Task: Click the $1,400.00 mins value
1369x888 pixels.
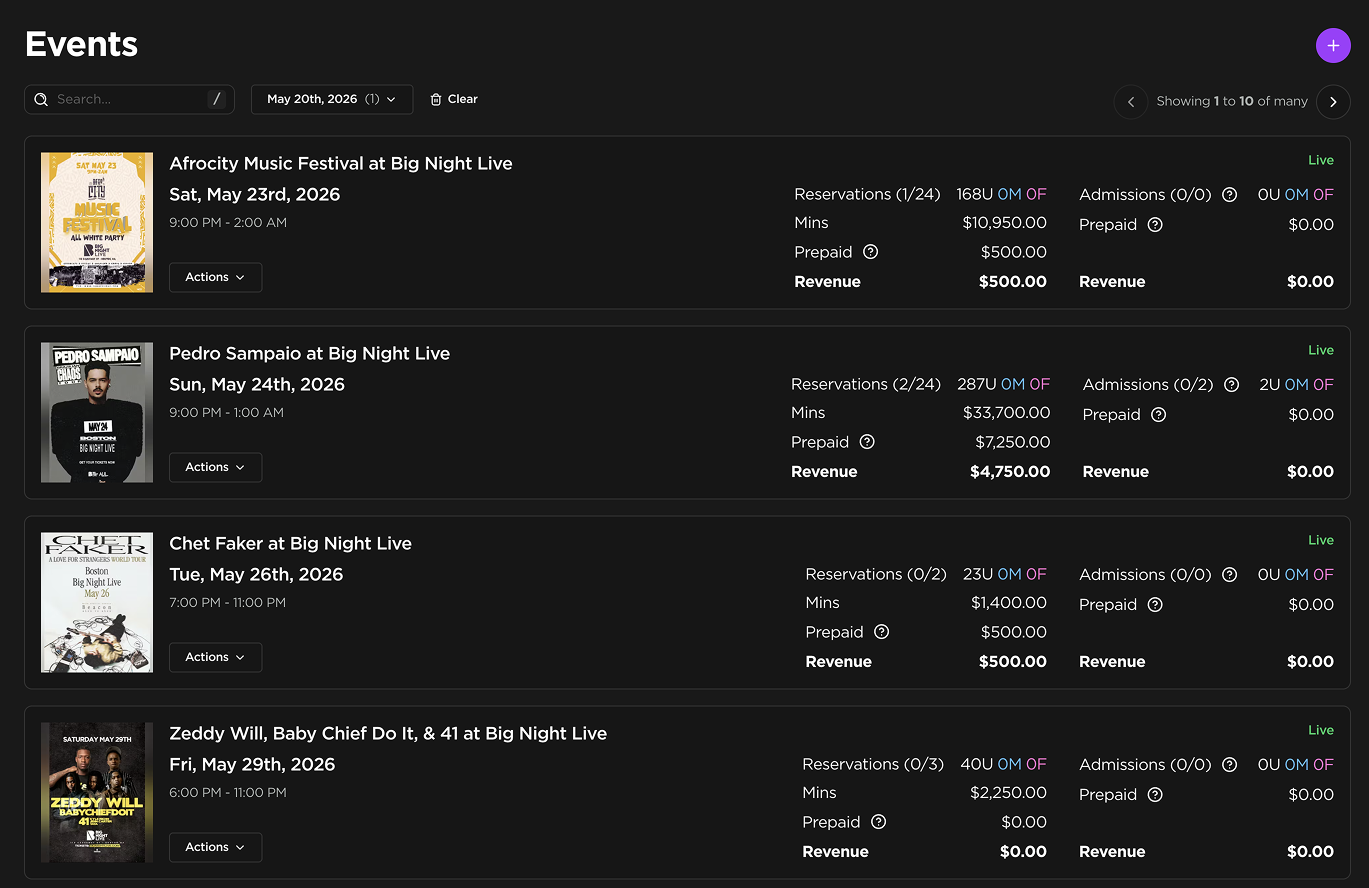Action: pos(1009,602)
